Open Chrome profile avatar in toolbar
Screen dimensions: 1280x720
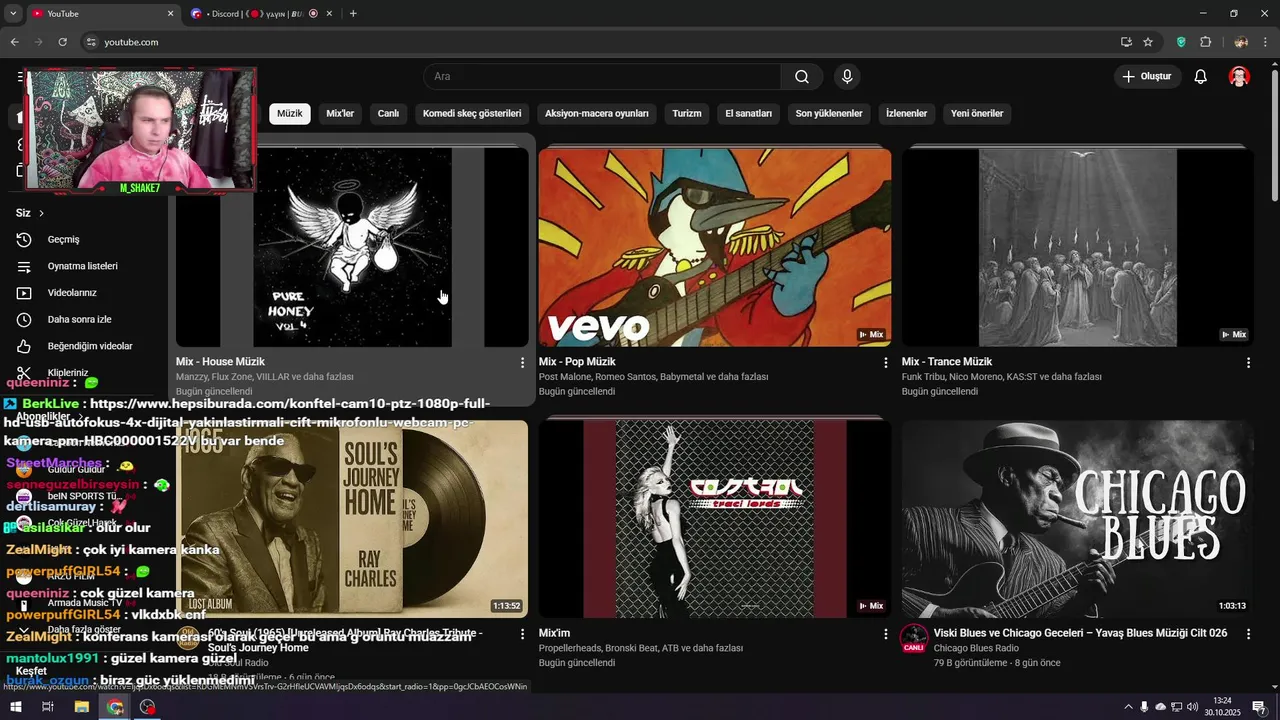(x=1241, y=42)
